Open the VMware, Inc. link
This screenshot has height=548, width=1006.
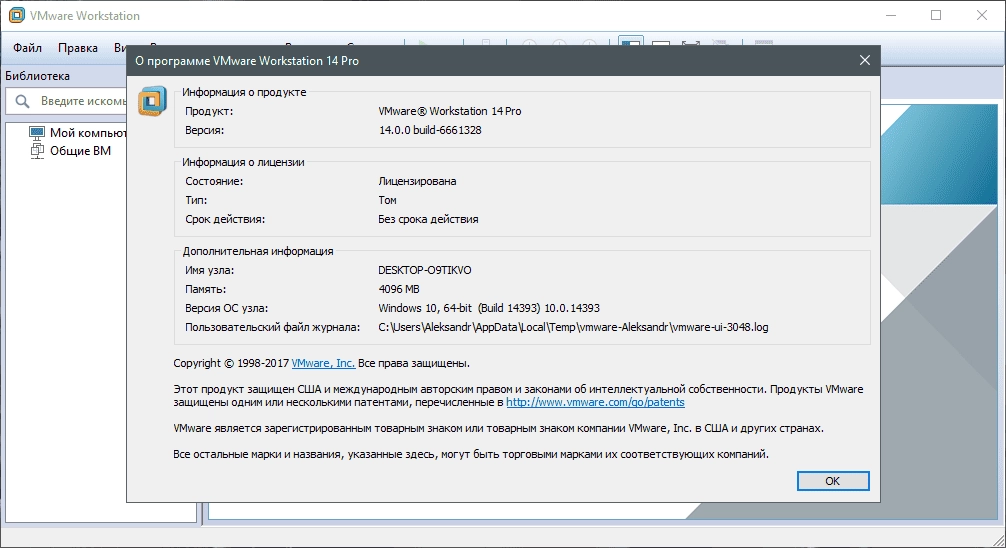point(323,363)
